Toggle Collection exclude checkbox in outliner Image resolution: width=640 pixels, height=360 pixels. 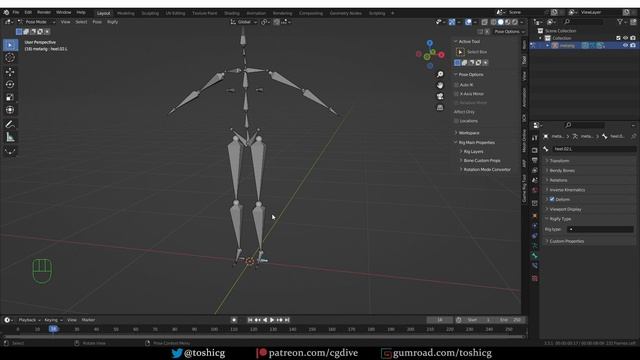(618, 38)
